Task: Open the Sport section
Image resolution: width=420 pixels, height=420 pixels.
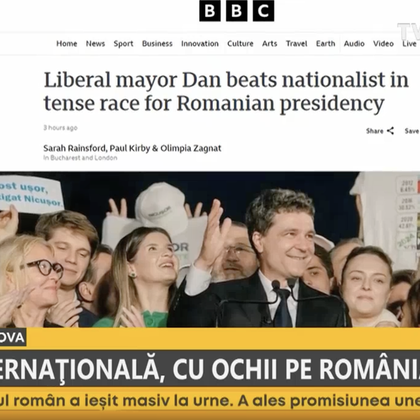Action: (x=123, y=44)
